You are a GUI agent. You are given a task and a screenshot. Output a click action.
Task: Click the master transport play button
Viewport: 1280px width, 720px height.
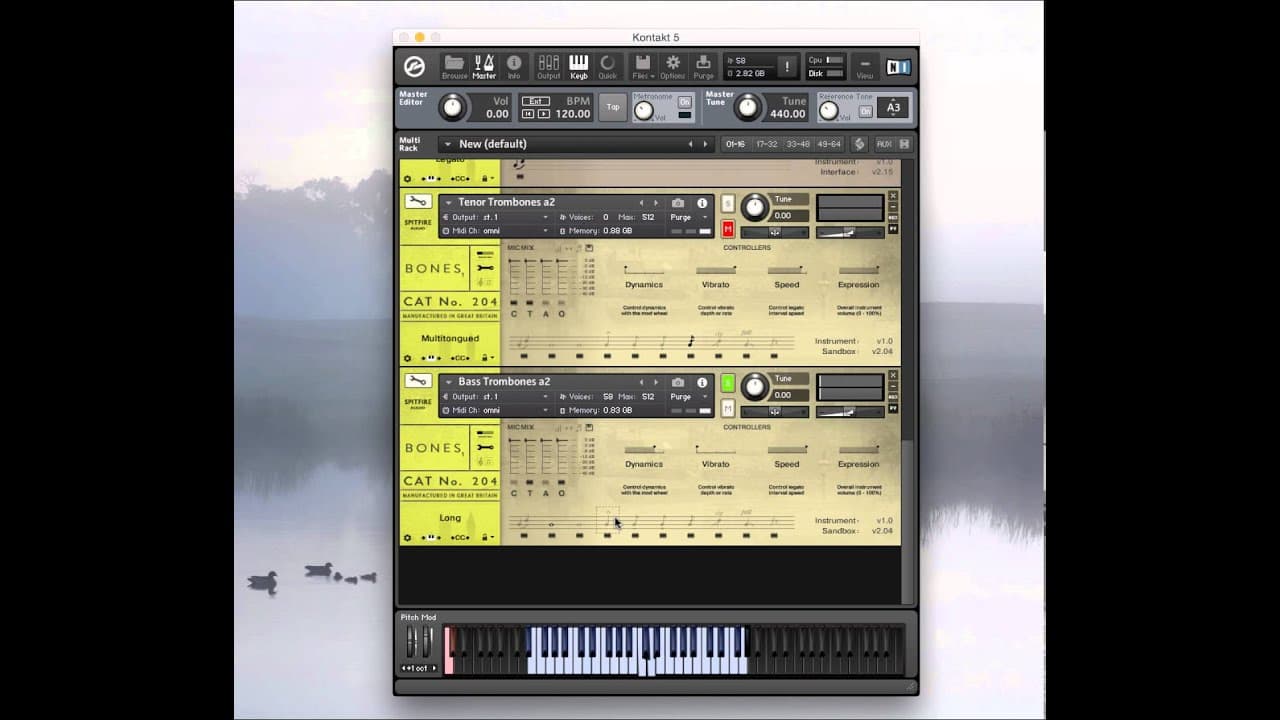(544, 114)
